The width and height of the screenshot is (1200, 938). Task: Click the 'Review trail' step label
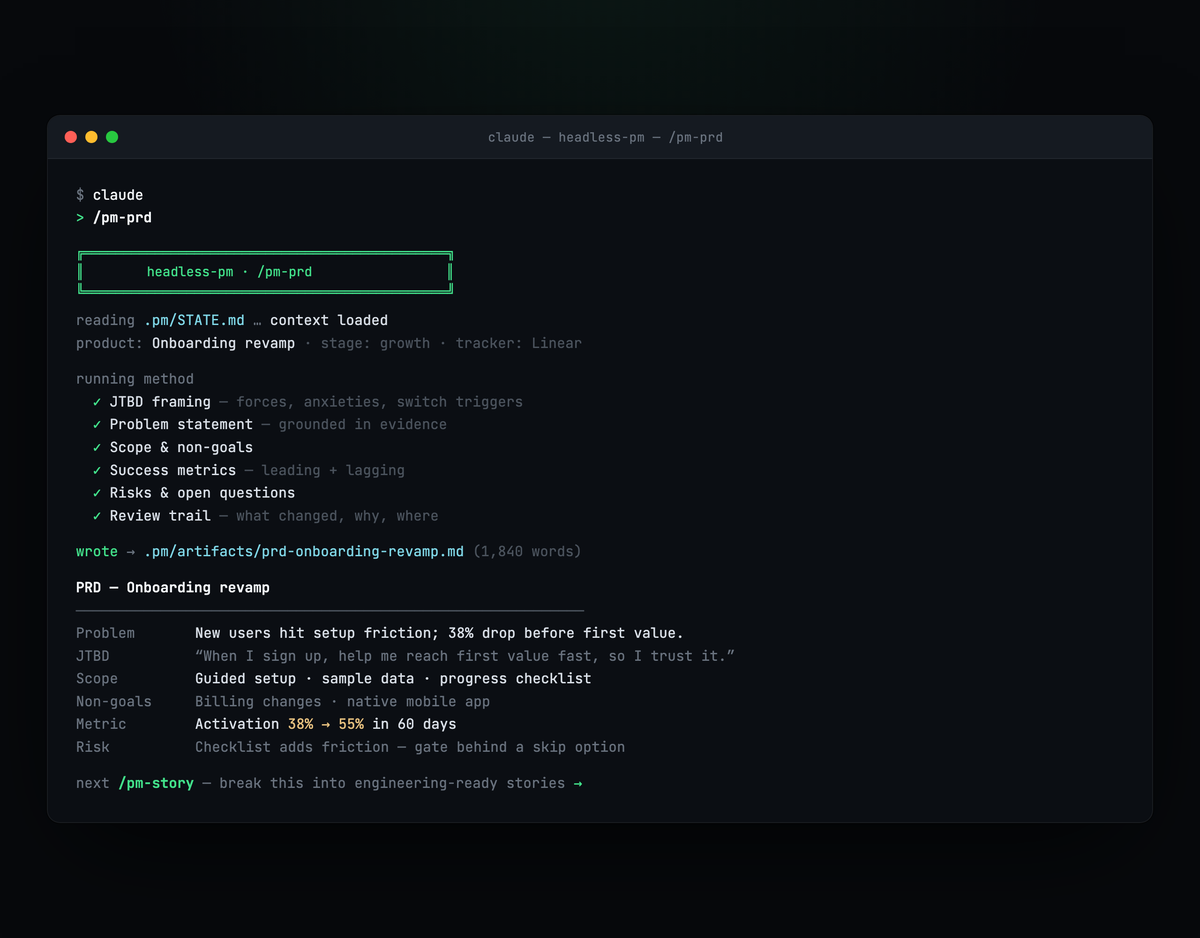[160, 516]
